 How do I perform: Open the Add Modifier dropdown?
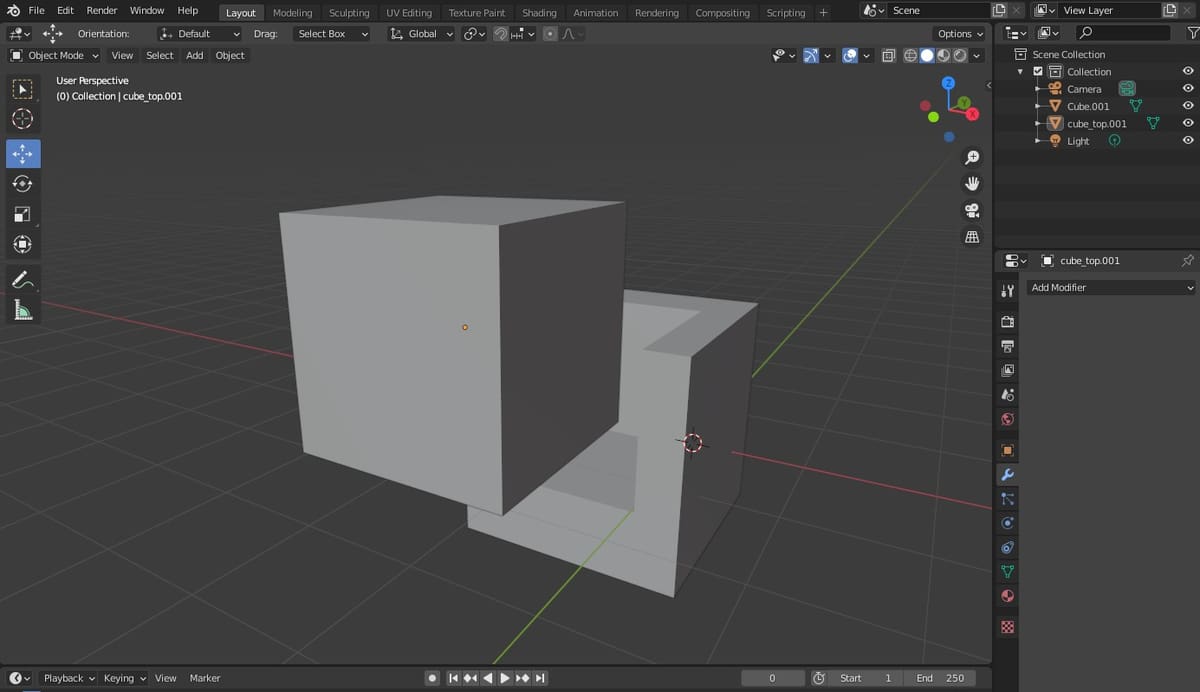coord(1112,288)
